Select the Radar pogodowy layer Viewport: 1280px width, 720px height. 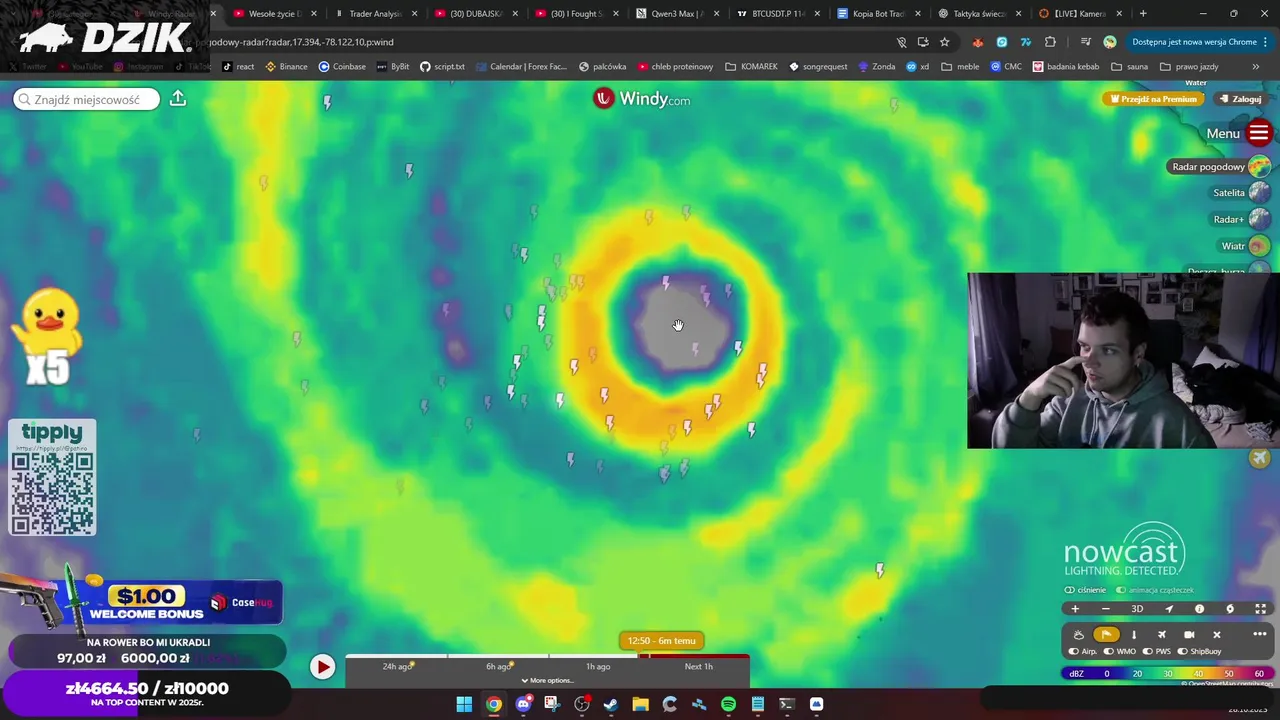1220,167
